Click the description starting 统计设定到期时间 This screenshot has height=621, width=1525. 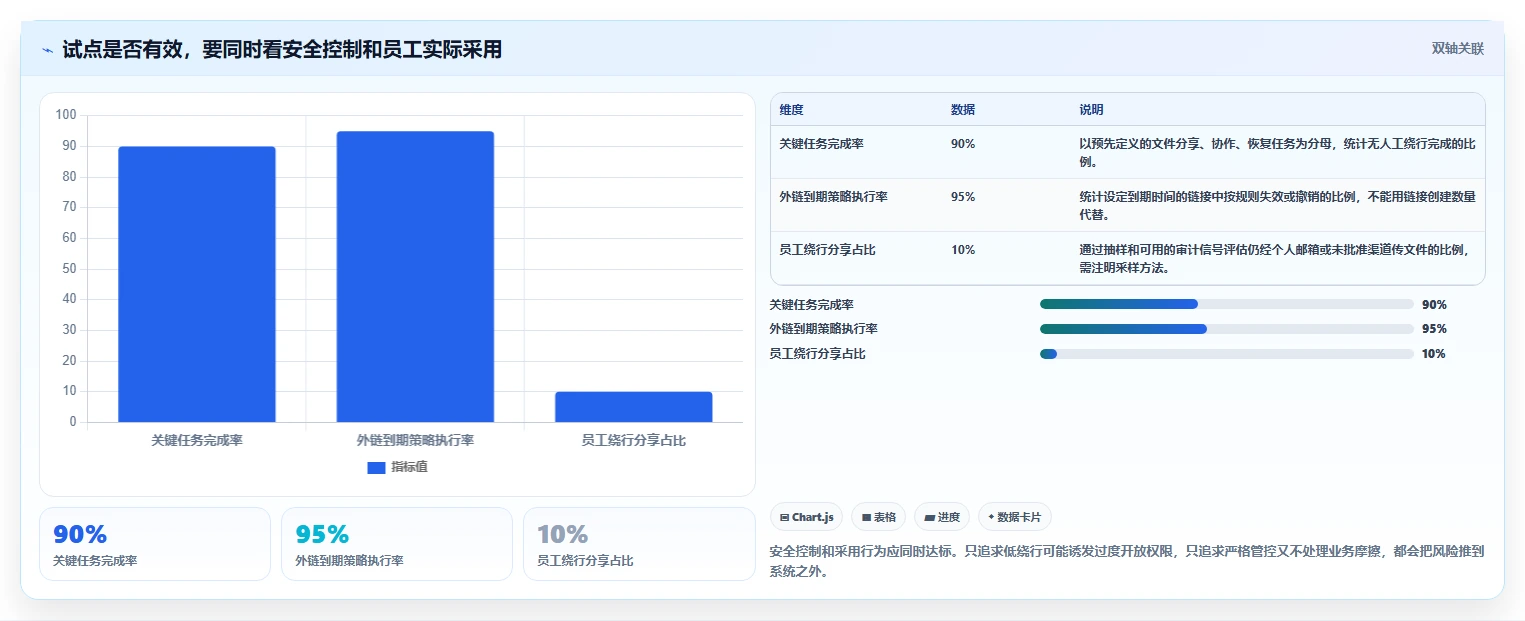[x=1277, y=205]
